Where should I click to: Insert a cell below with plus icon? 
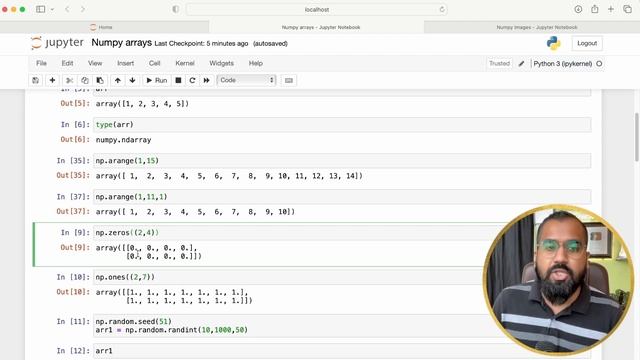52,80
